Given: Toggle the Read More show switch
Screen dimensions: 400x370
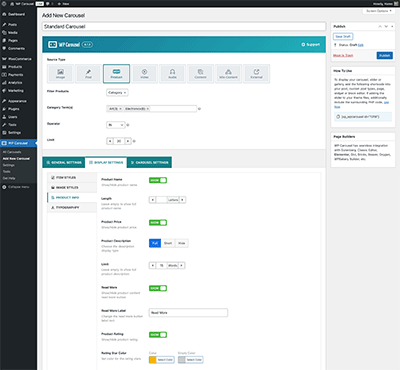Looking at the screenshot, I should 158,288.
